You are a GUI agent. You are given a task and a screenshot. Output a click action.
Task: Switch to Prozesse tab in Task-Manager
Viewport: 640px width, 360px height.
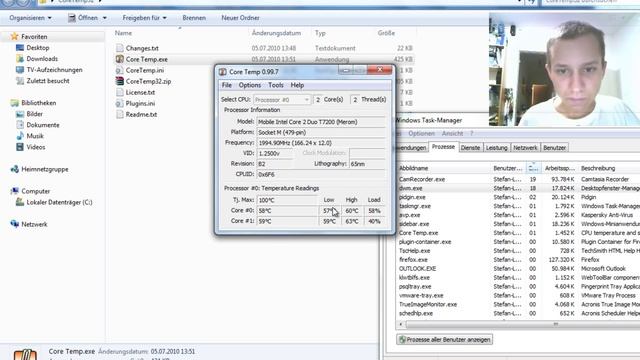pyautogui.click(x=443, y=147)
